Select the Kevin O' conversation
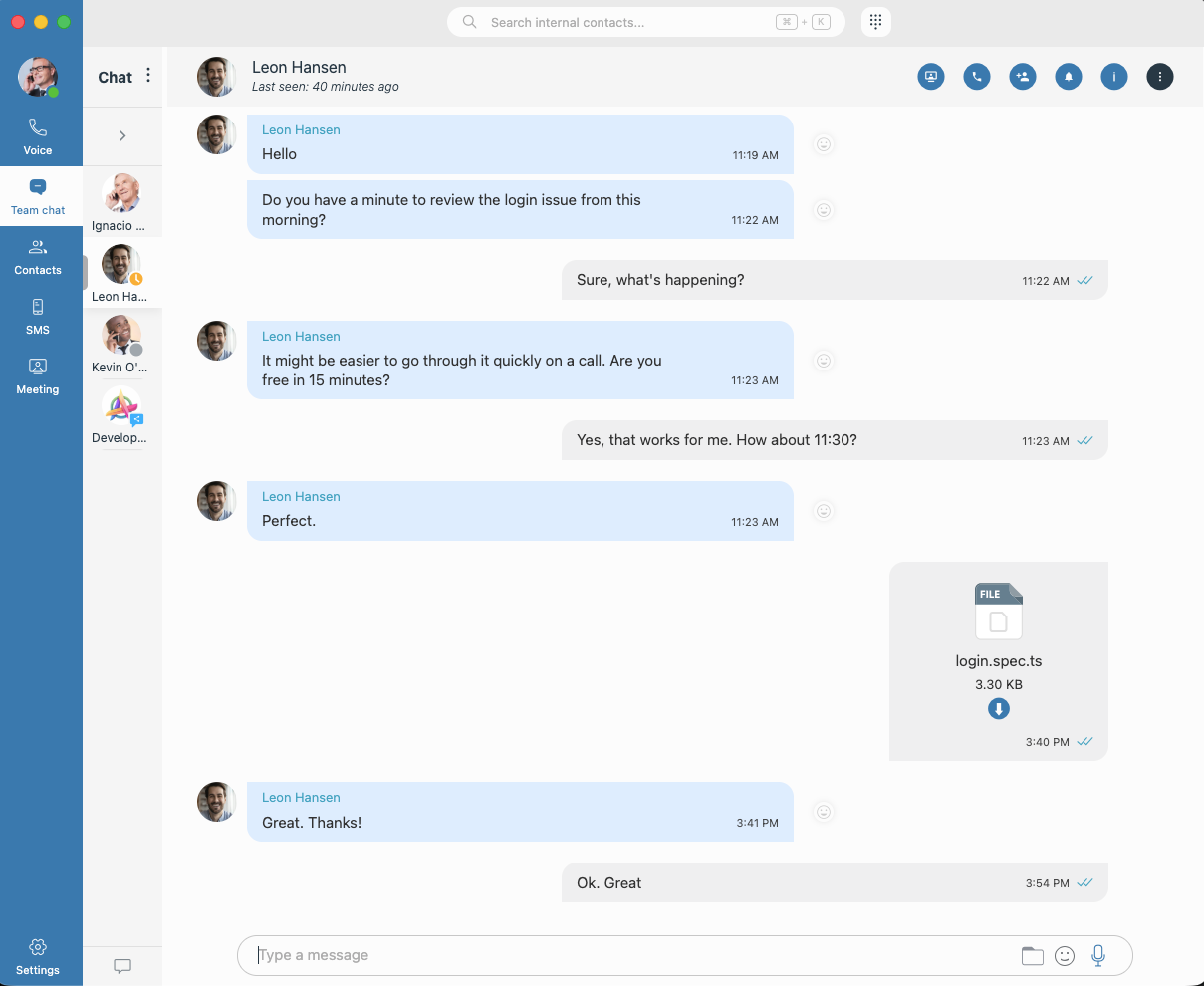This screenshot has height=986, width=1204. [120, 342]
